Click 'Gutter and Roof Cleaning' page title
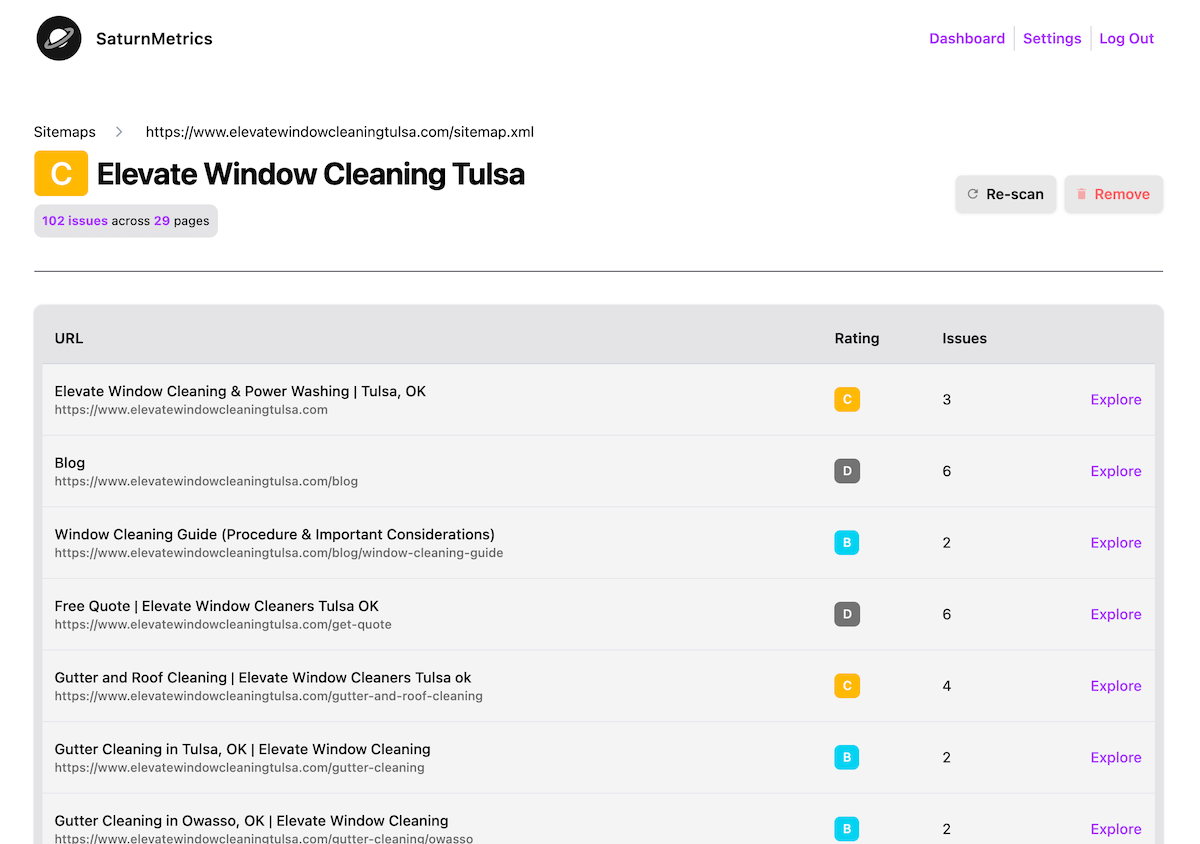This screenshot has width=1200, height=844. pos(263,677)
